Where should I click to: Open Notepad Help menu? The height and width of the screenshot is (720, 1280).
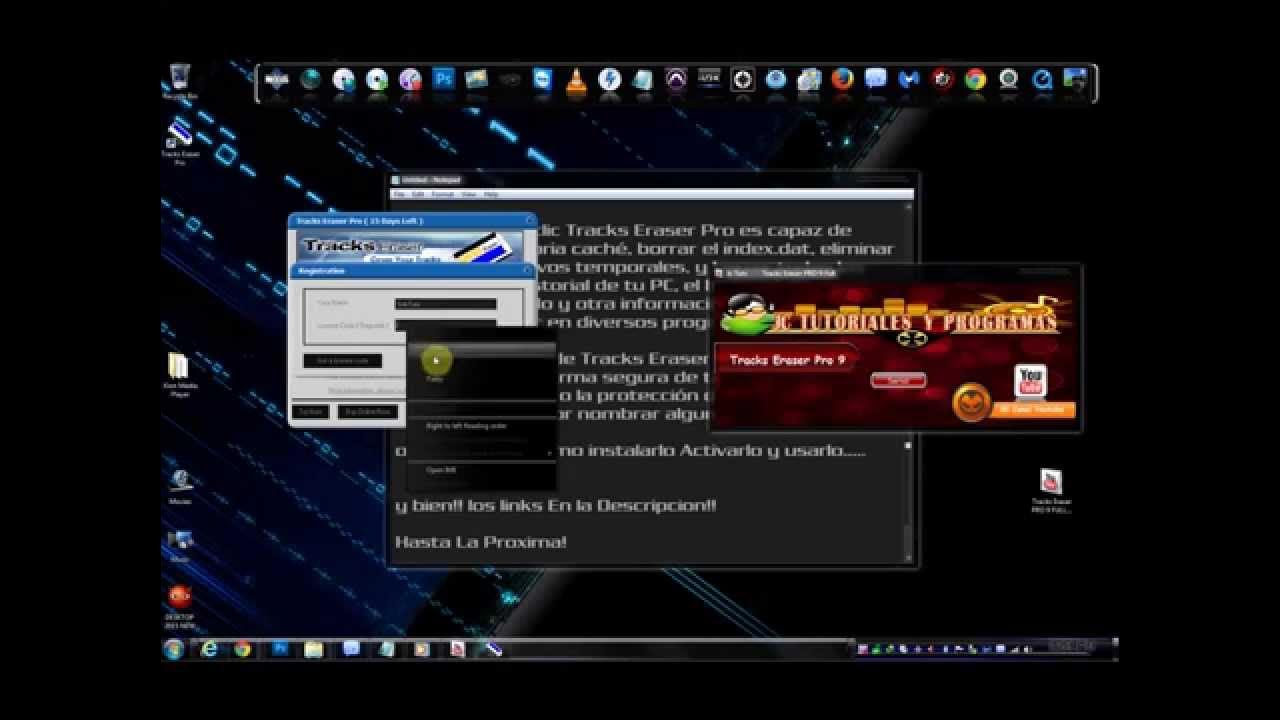[x=491, y=194]
